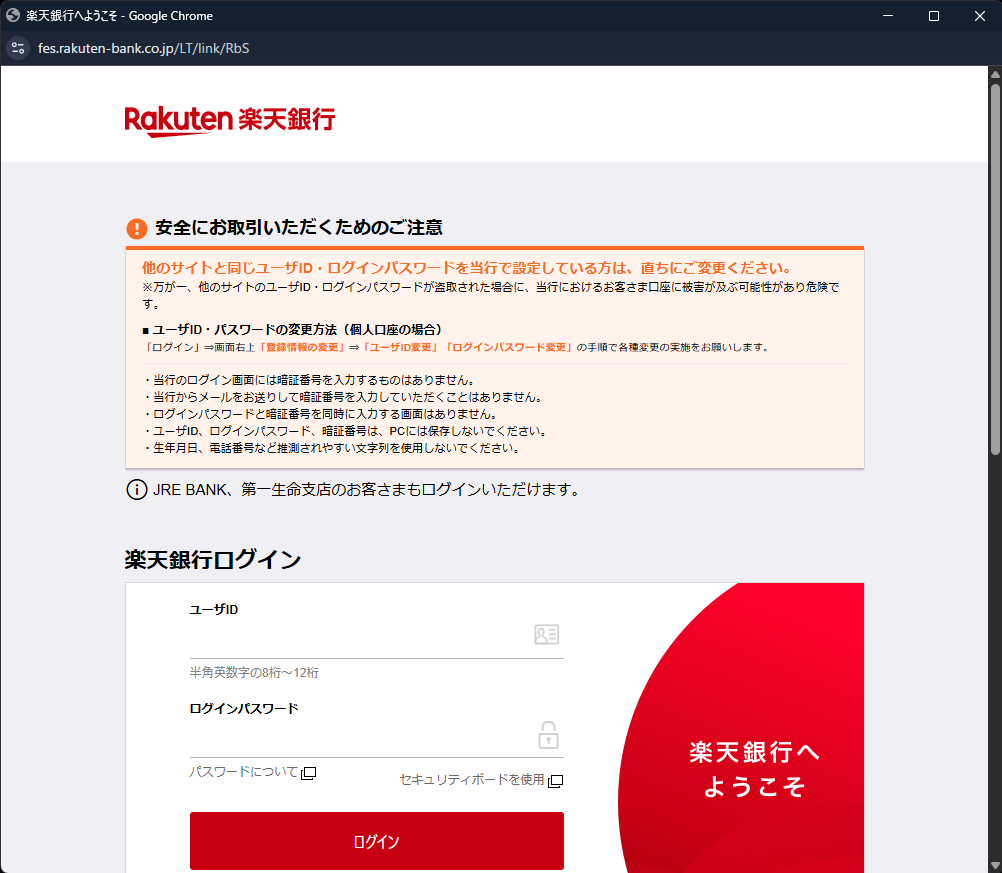Click the JRE BANK、第一生命支店 notice text
The width and height of the screenshot is (1002, 873).
(x=366, y=490)
